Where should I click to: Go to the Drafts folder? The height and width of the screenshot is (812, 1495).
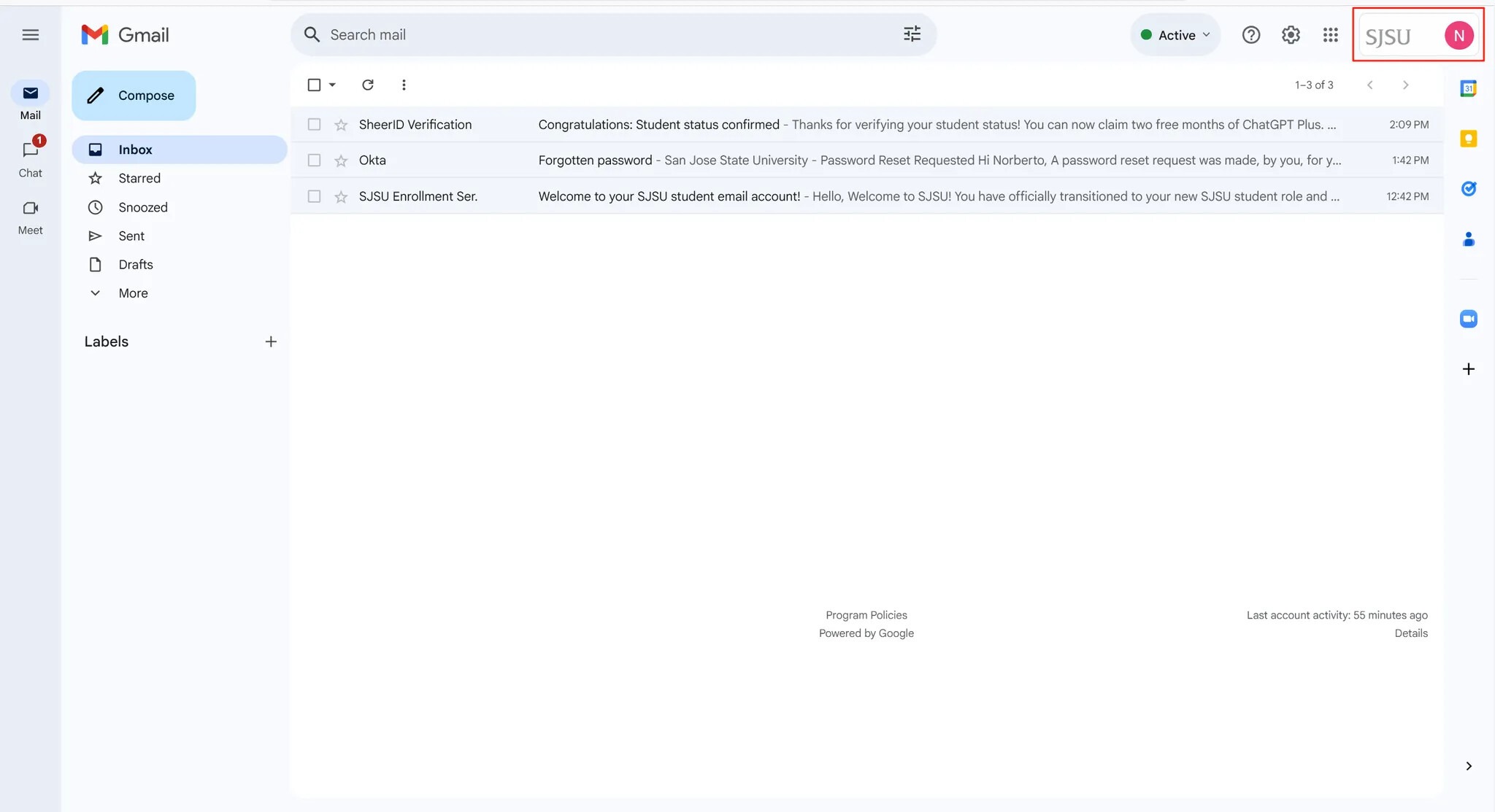136,265
